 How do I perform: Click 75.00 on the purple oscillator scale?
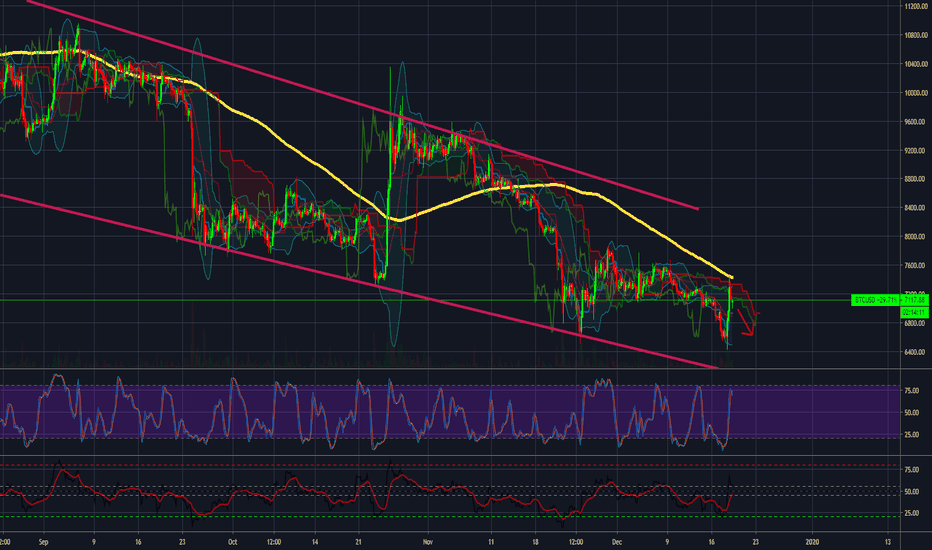[x=912, y=391]
